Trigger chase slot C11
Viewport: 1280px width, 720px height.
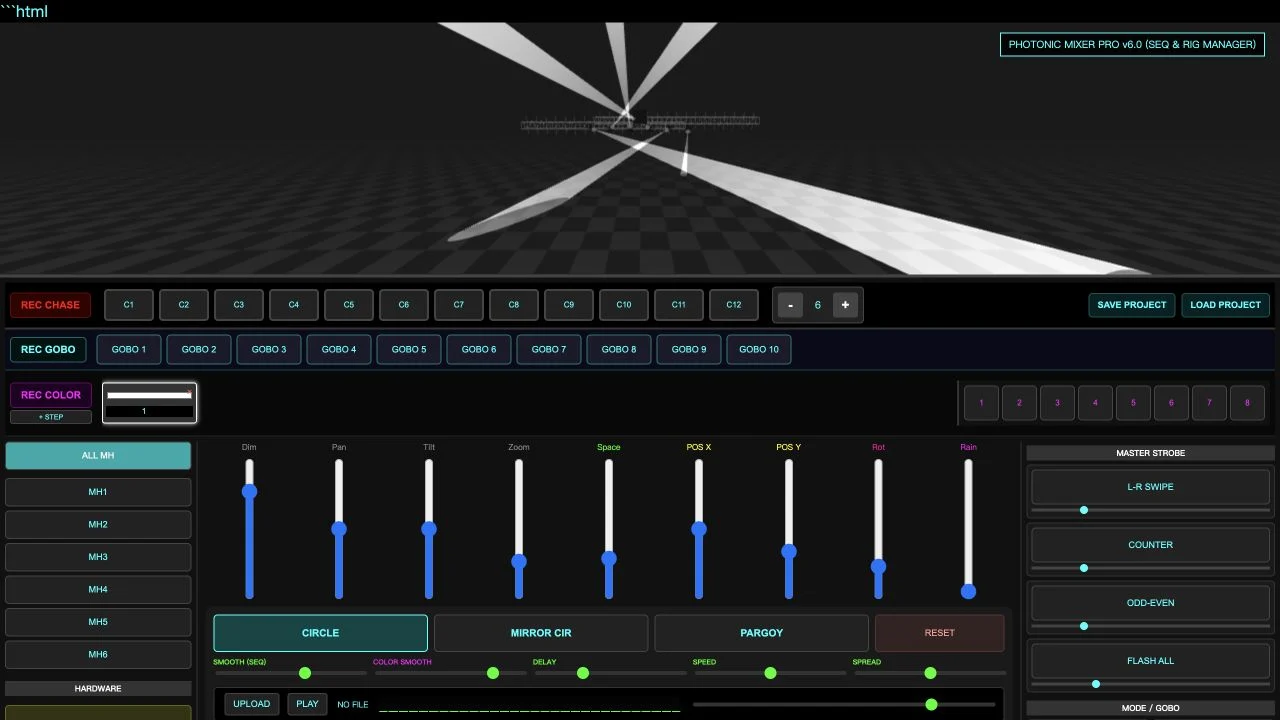[x=679, y=305]
